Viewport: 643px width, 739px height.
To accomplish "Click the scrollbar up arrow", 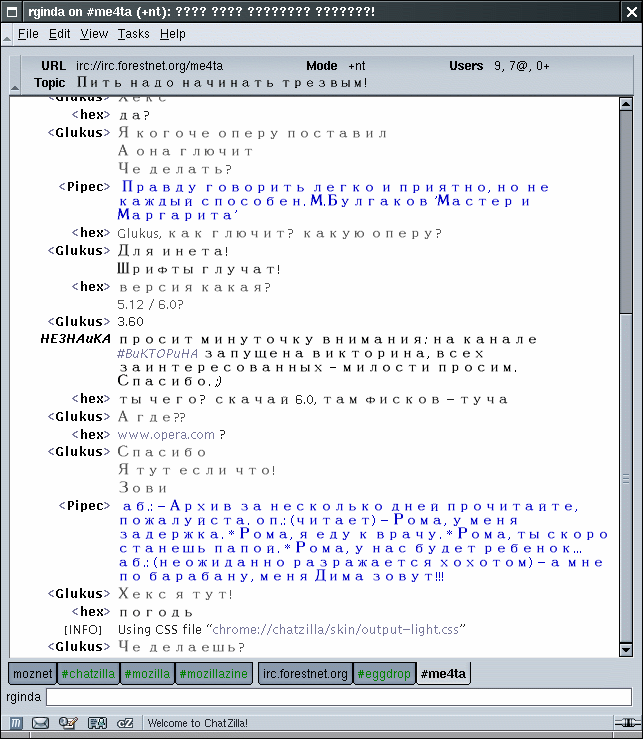I will (625, 103).
